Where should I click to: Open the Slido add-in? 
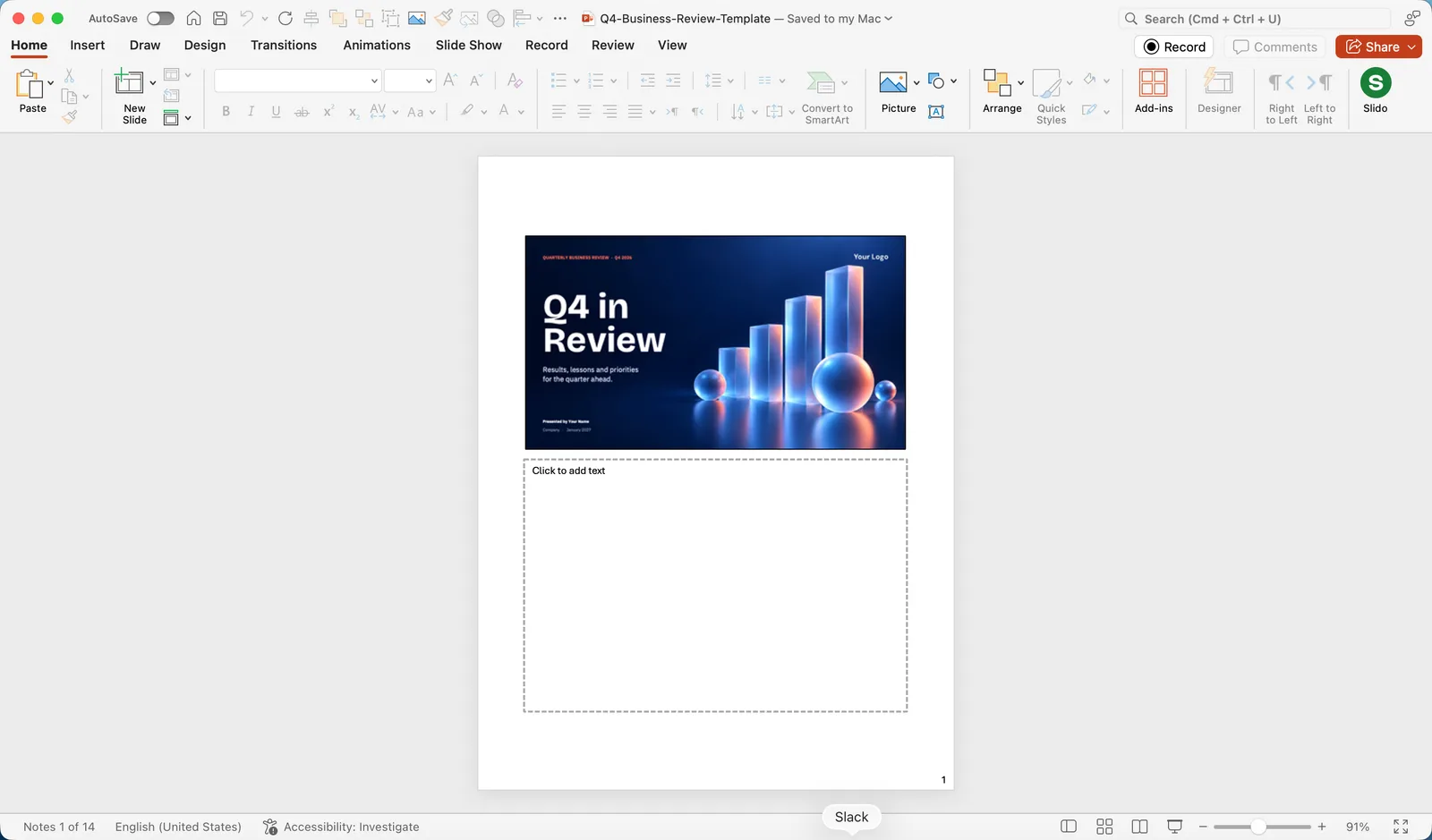tap(1376, 92)
